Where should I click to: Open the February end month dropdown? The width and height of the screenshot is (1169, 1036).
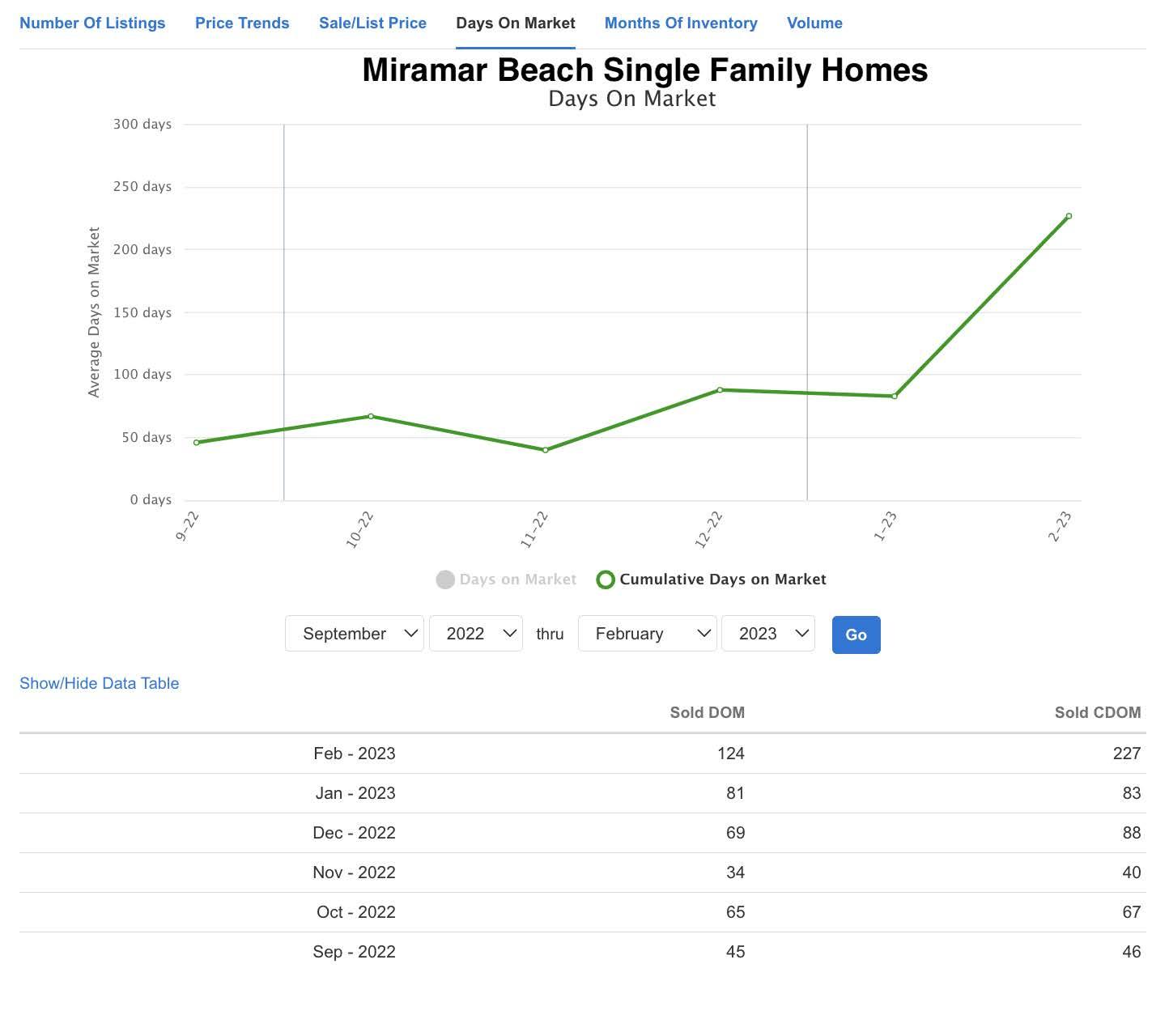point(647,634)
